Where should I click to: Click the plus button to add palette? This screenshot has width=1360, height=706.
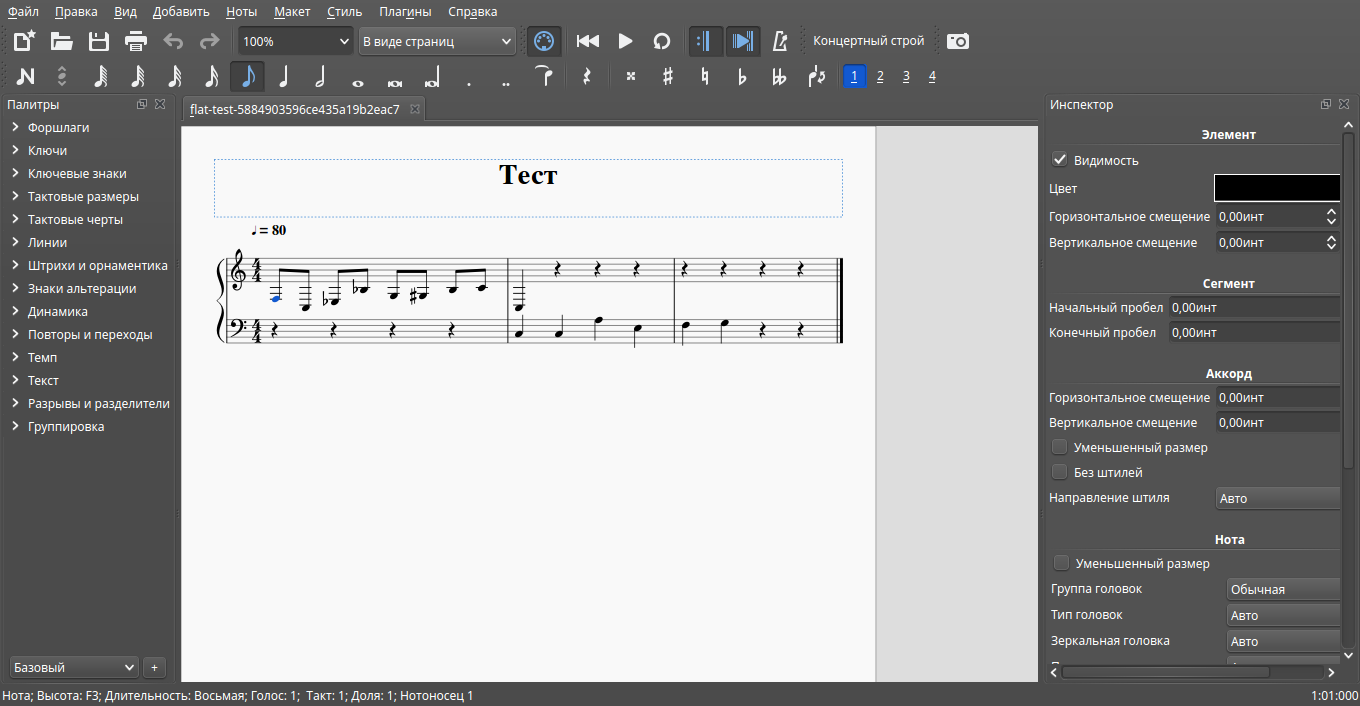tap(154, 667)
